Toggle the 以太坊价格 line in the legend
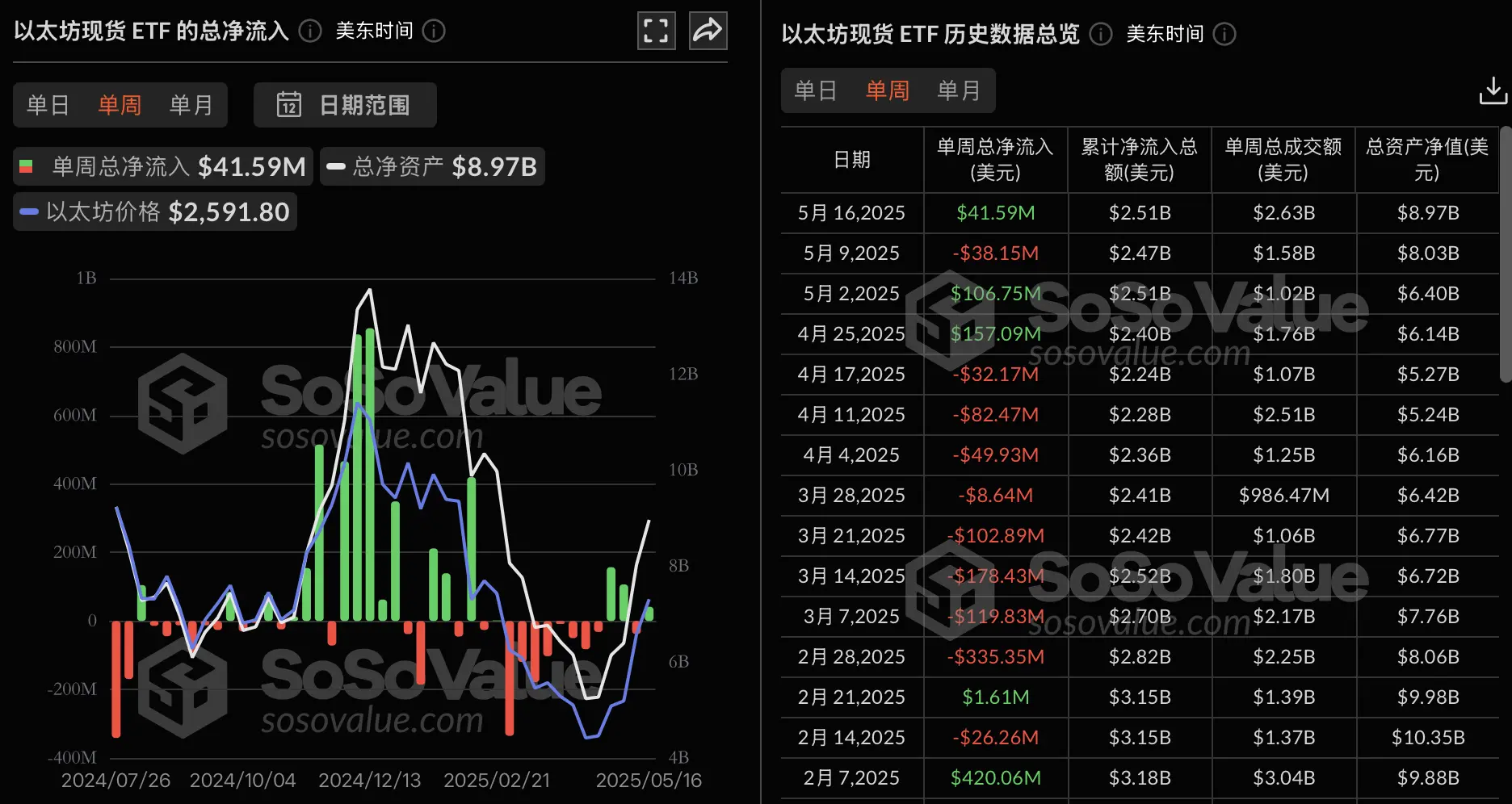This screenshot has height=804, width=1512. 154,211
